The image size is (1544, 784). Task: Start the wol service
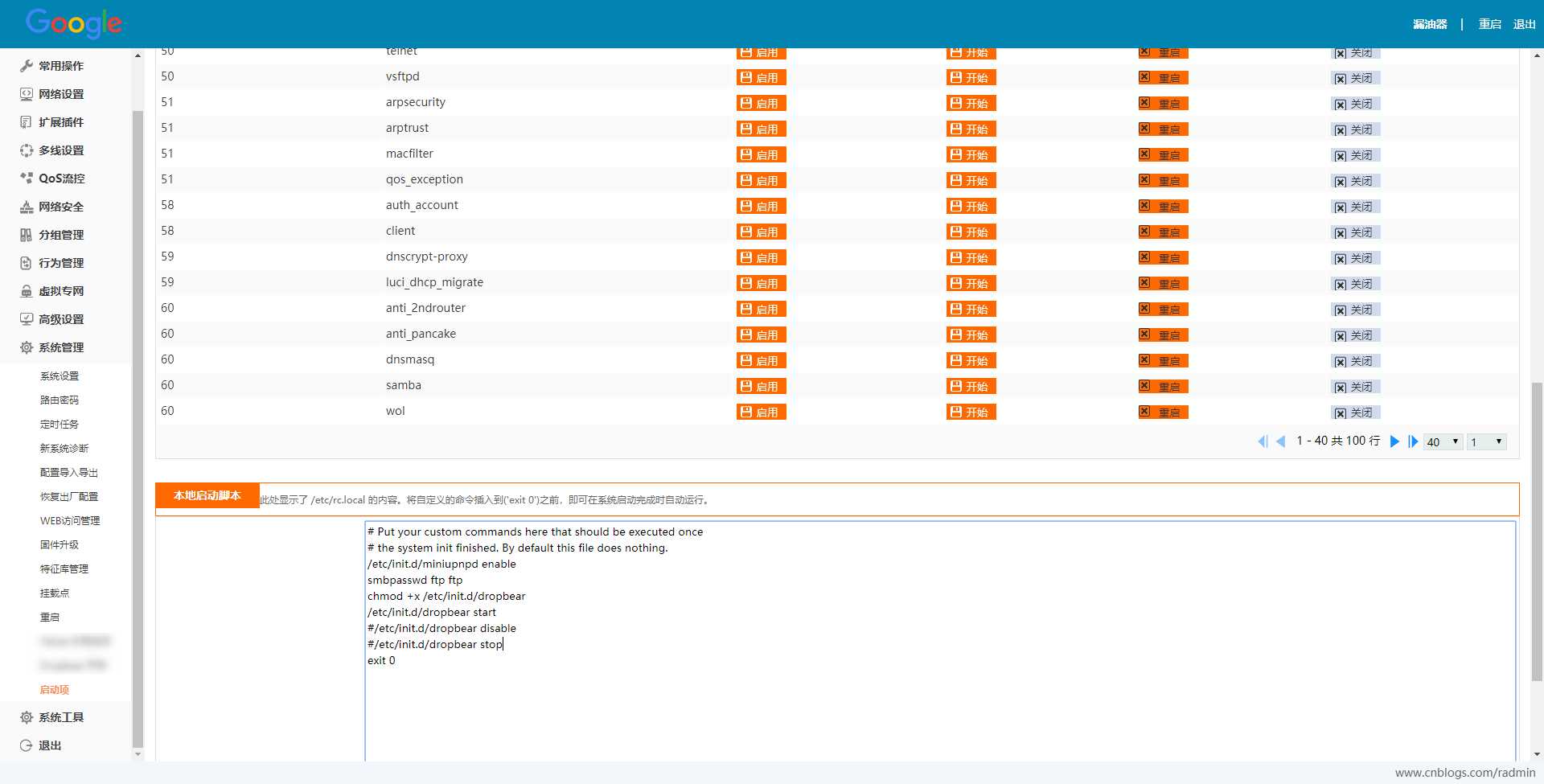[971, 412]
